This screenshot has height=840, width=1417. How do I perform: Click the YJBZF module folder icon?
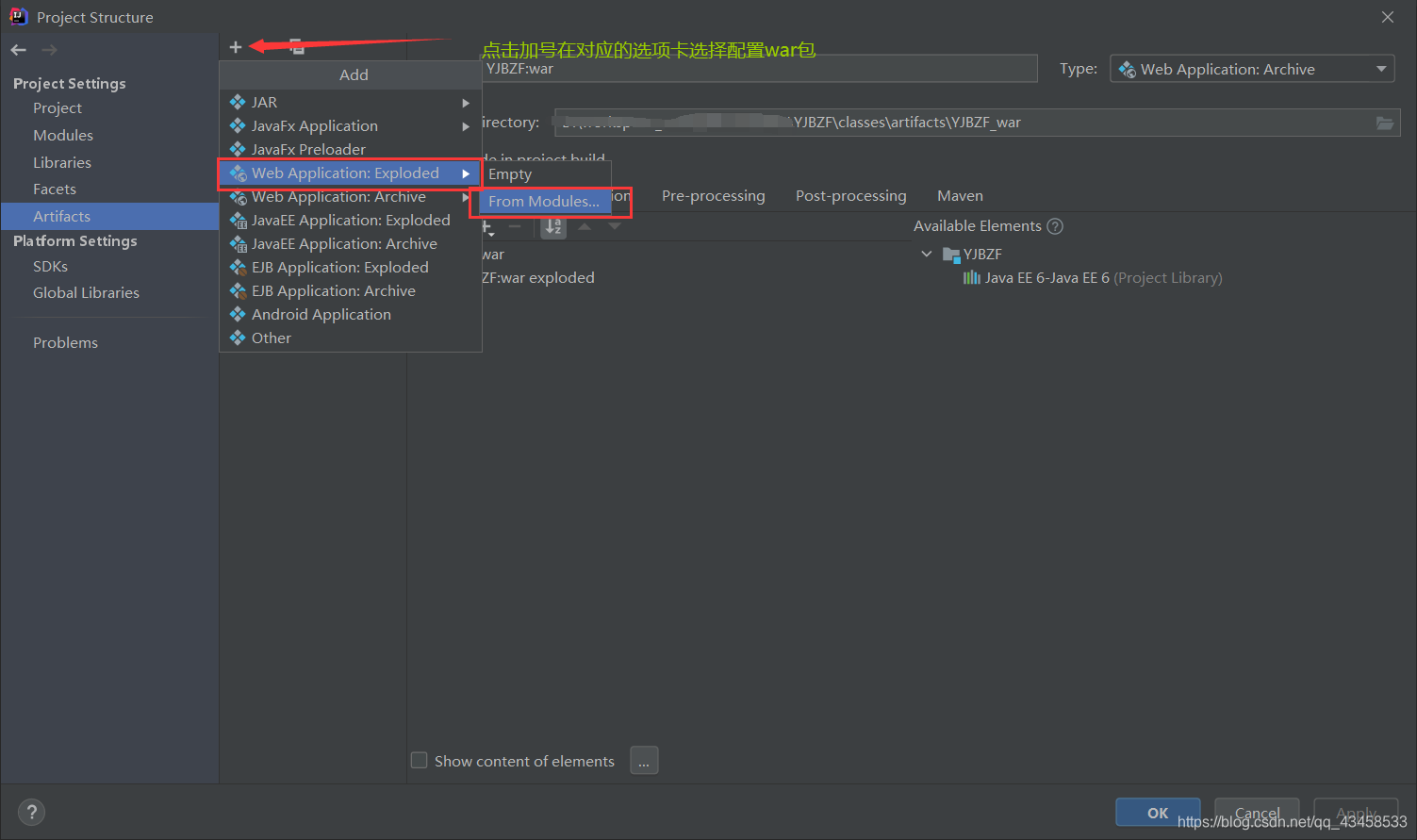[951, 255]
